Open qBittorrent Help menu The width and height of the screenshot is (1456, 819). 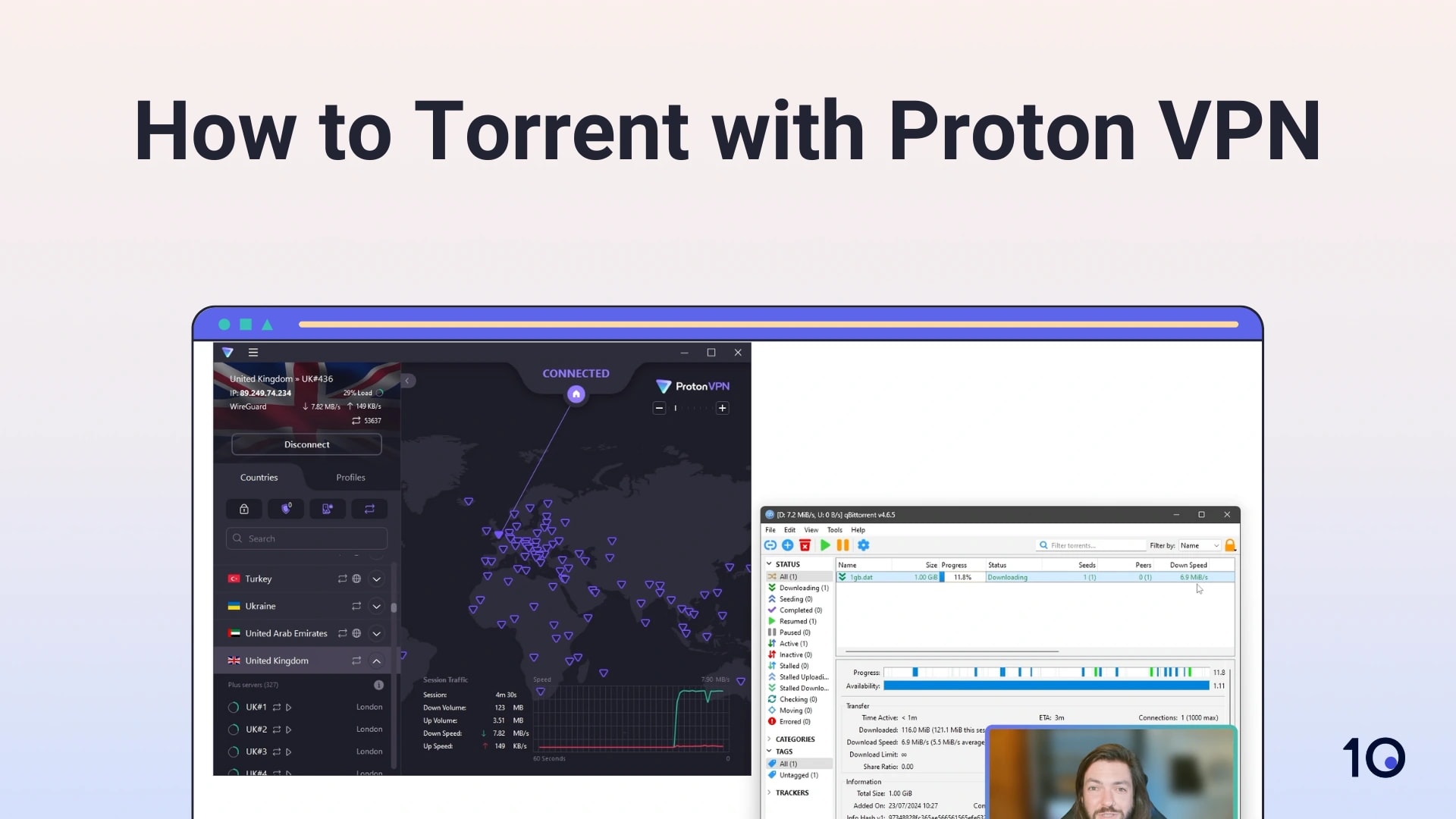(x=858, y=530)
